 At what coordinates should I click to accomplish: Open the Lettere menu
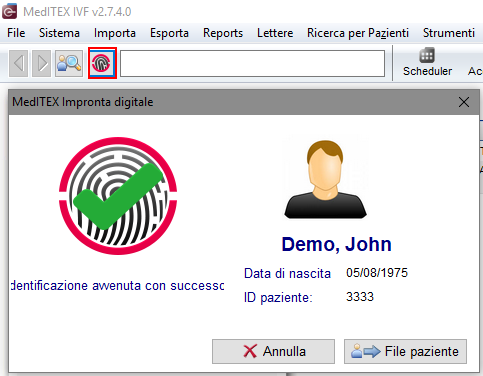[275, 33]
